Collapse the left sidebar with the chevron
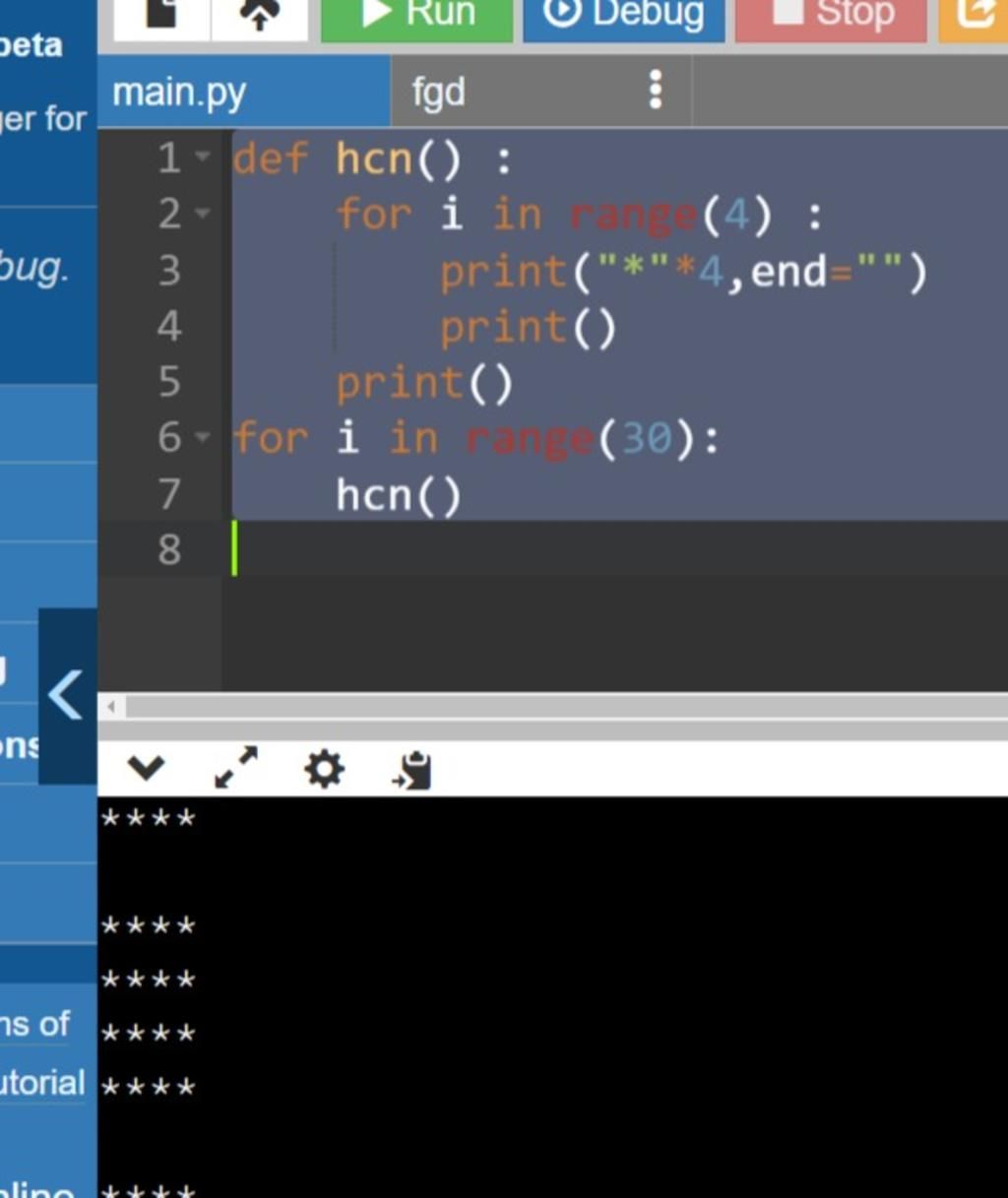The height and width of the screenshot is (1198, 1008). (x=67, y=695)
